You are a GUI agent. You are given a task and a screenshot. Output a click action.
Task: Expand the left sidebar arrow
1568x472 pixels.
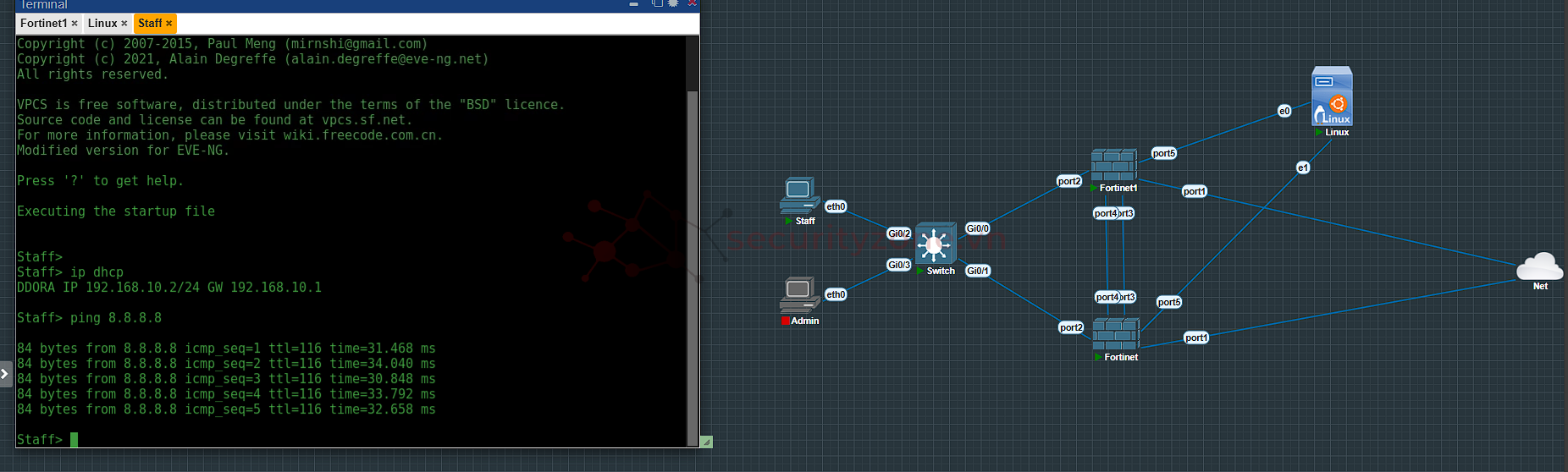[5, 373]
